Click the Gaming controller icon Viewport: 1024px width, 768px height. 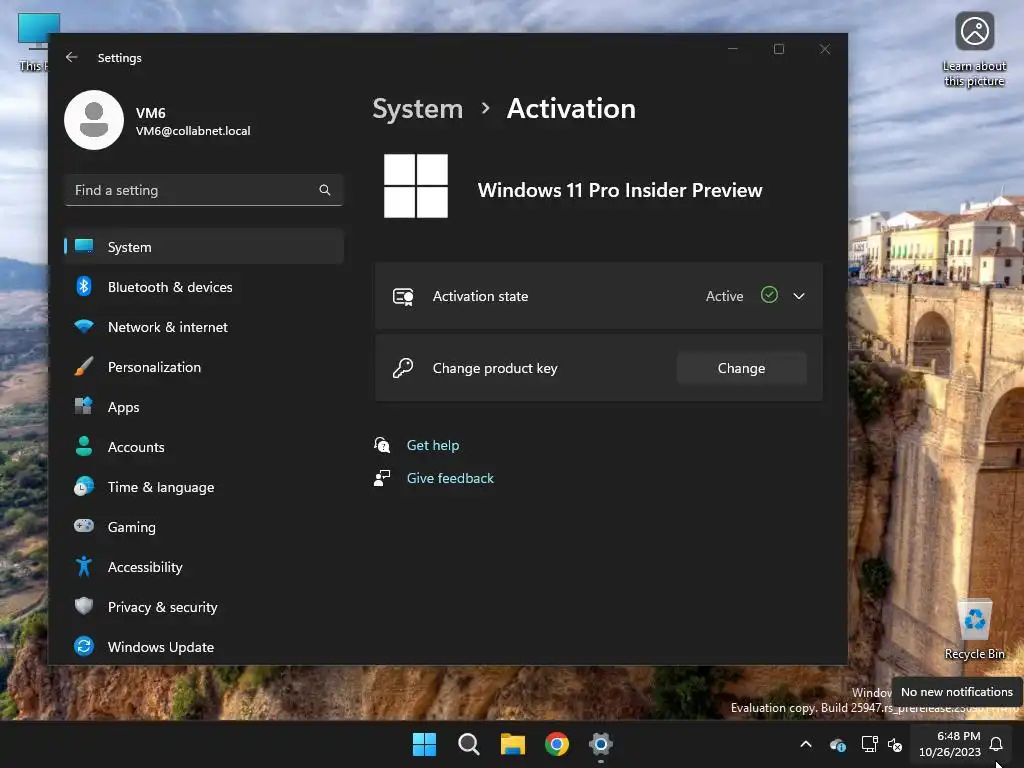[84, 526]
